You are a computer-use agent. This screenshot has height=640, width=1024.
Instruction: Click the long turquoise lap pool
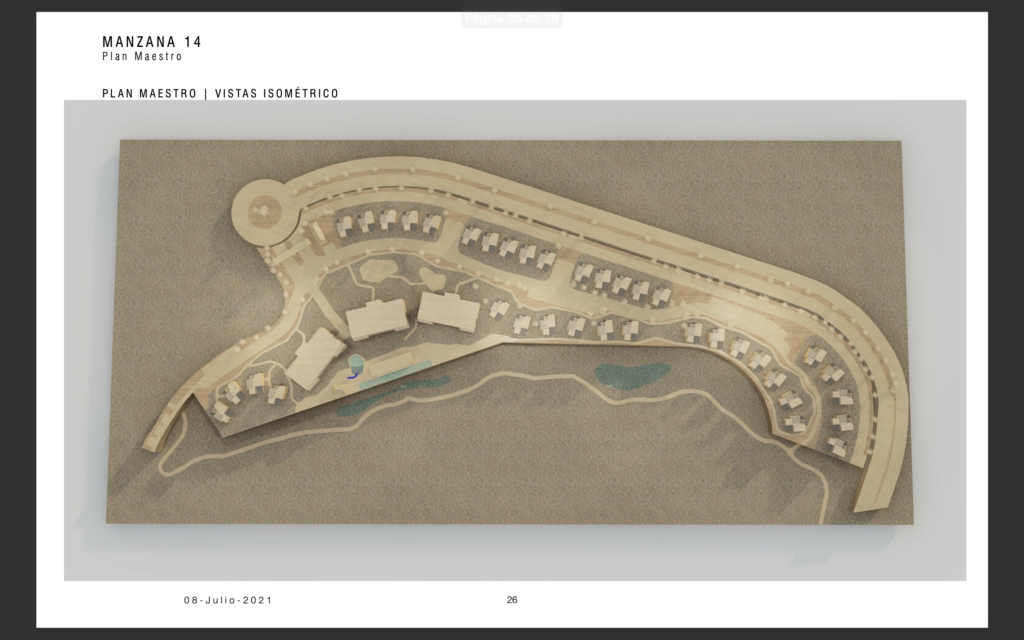click(395, 373)
